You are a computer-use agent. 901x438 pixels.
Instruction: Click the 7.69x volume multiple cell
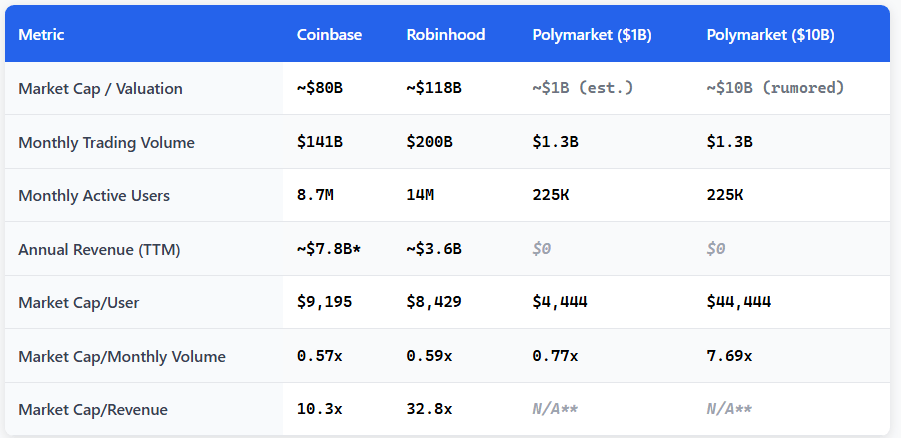pos(729,356)
